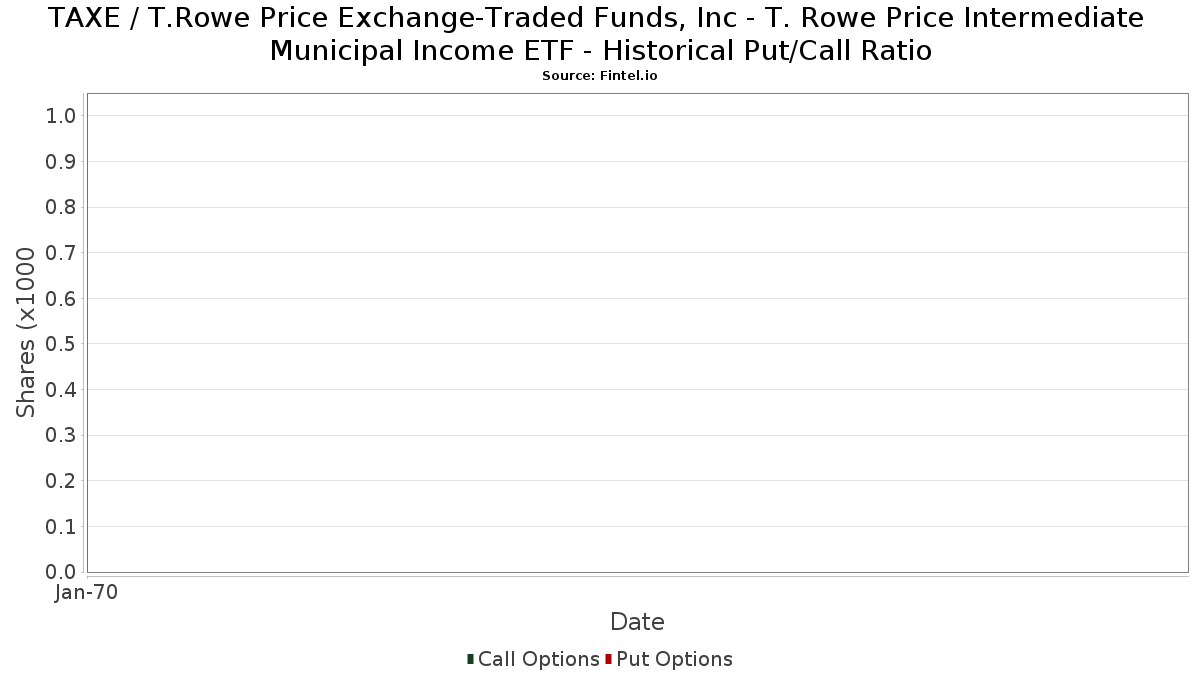The height and width of the screenshot is (675, 1200).
Task: Click the 0.1 y-axis tick label
Action: pos(61,527)
